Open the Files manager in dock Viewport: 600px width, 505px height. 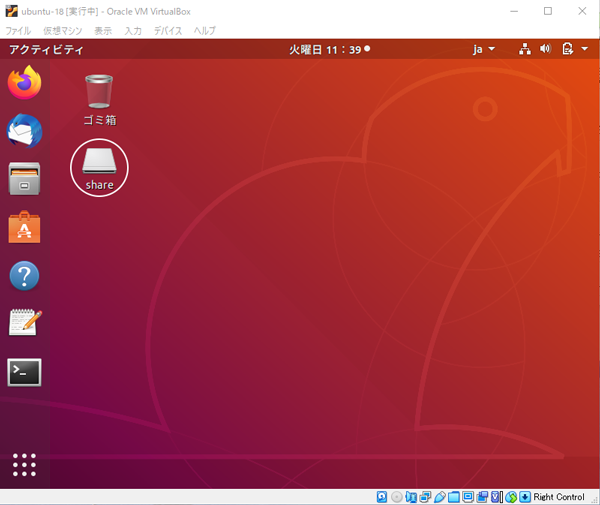(x=24, y=179)
